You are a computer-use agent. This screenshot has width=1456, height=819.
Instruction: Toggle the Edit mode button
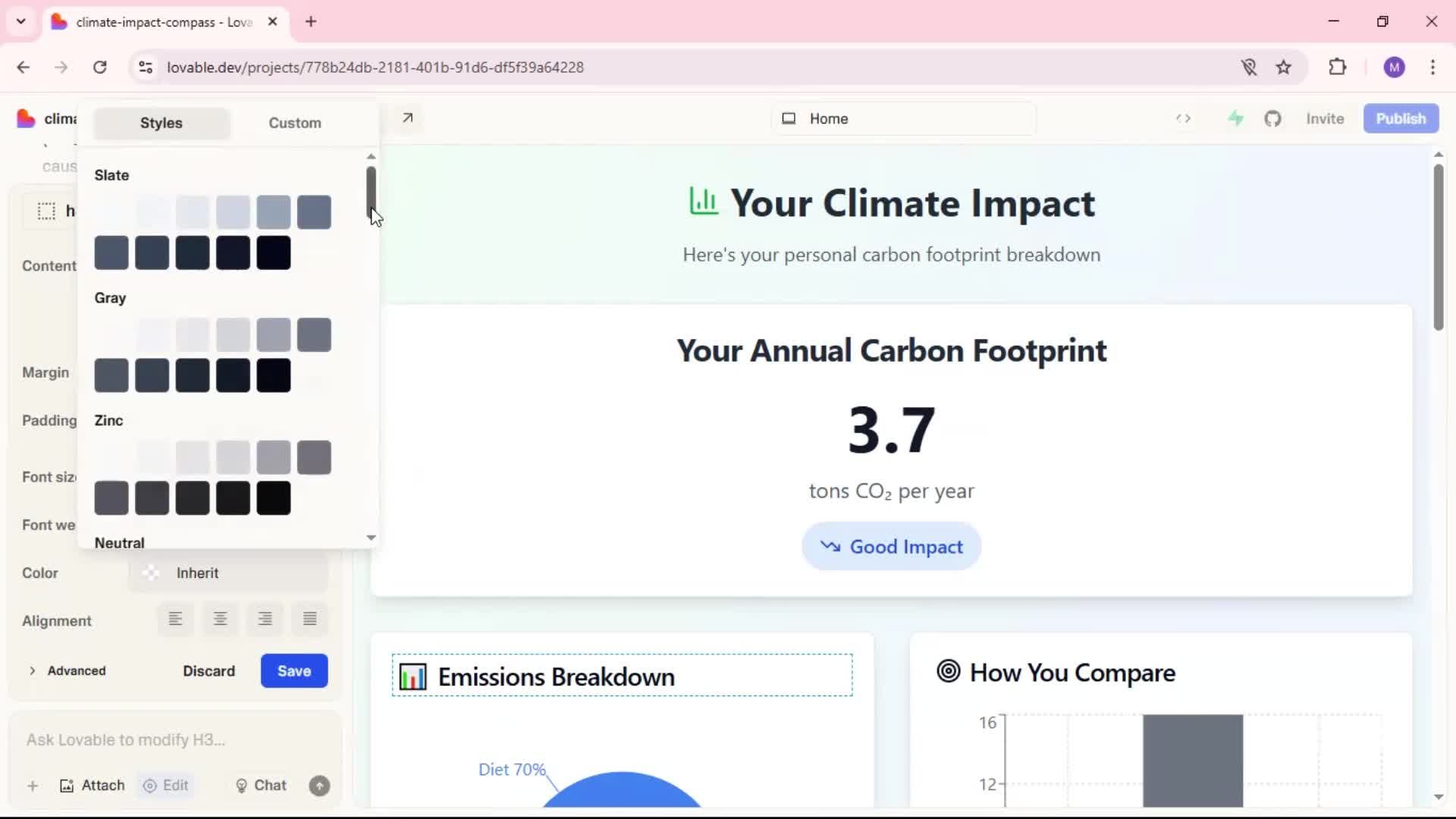[x=165, y=786]
